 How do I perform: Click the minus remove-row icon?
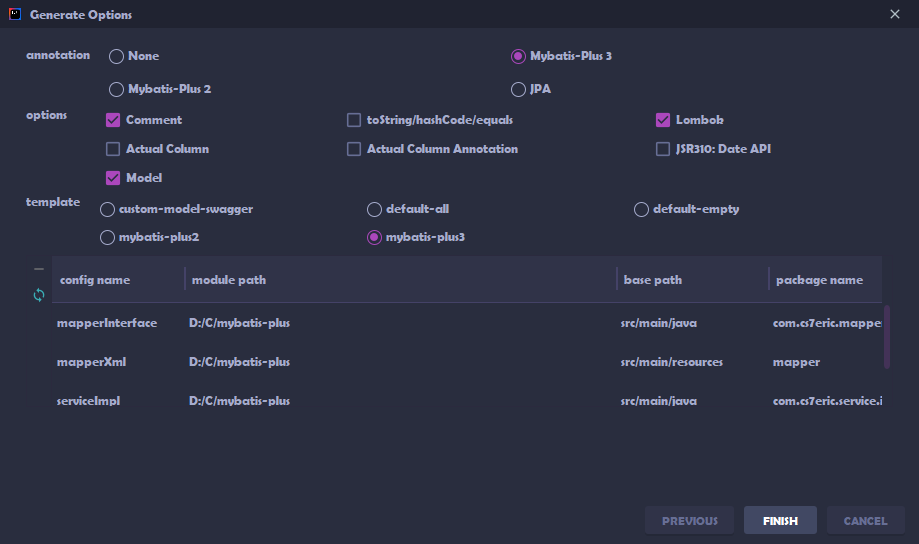pos(39,269)
